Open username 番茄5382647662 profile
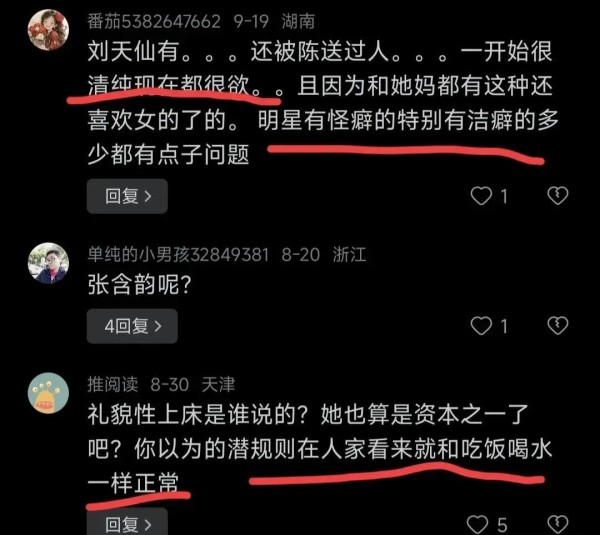Screen dimensions: 600x535 point(154,21)
